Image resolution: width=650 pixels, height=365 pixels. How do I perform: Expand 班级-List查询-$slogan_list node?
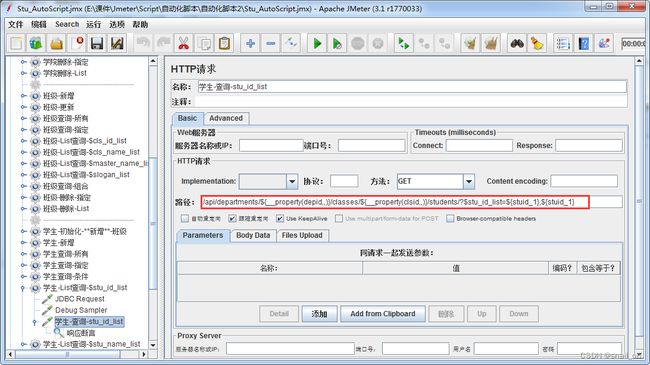[23, 175]
